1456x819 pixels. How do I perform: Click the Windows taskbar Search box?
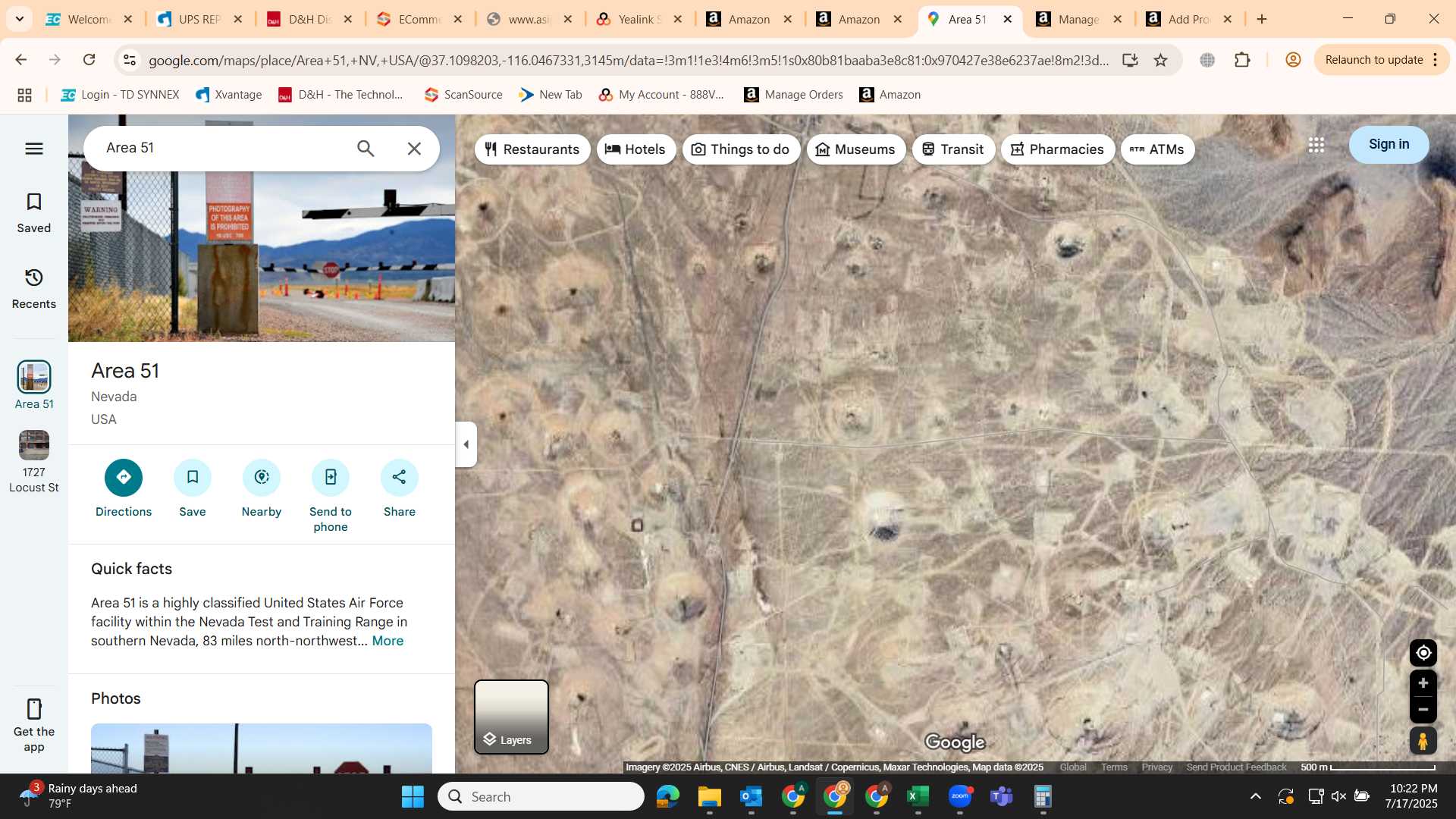(x=541, y=796)
